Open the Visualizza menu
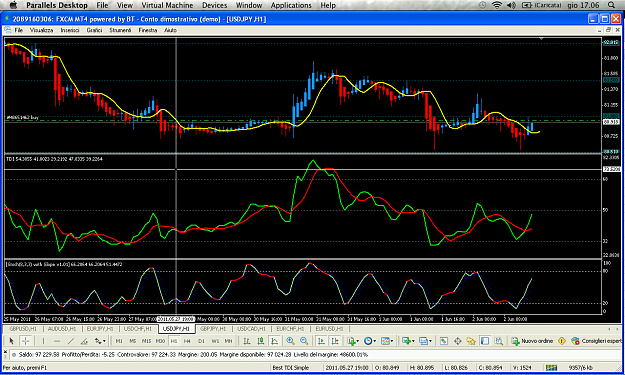This screenshot has height=375, width=625. click(x=41, y=30)
